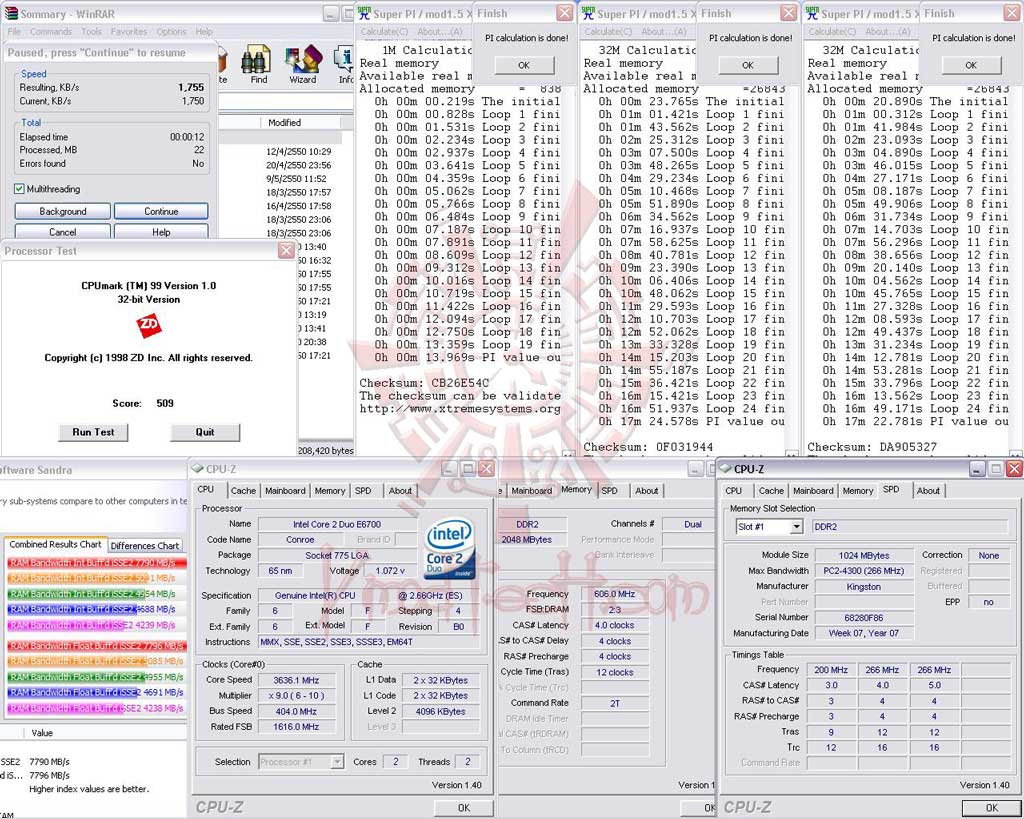Open Combined Results Chart tab in Sandra
The height and width of the screenshot is (819, 1024).
(55, 544)
